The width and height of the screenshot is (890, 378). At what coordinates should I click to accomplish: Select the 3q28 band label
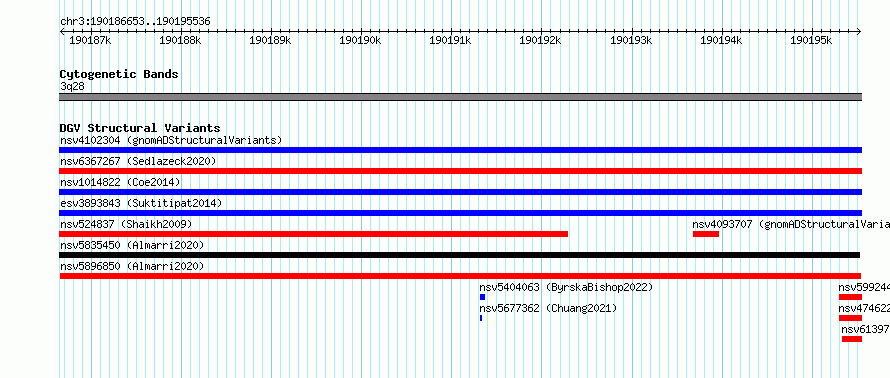tap(72, 86)
